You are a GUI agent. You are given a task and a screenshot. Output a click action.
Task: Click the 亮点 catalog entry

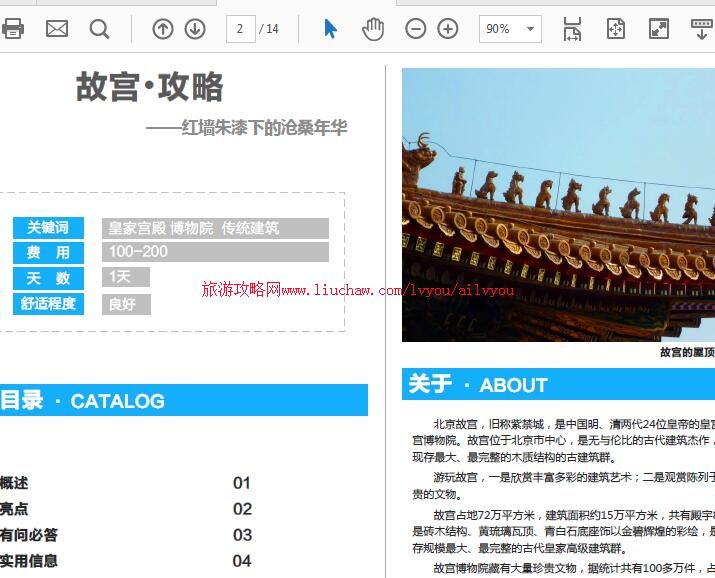(x=15, y=509)
